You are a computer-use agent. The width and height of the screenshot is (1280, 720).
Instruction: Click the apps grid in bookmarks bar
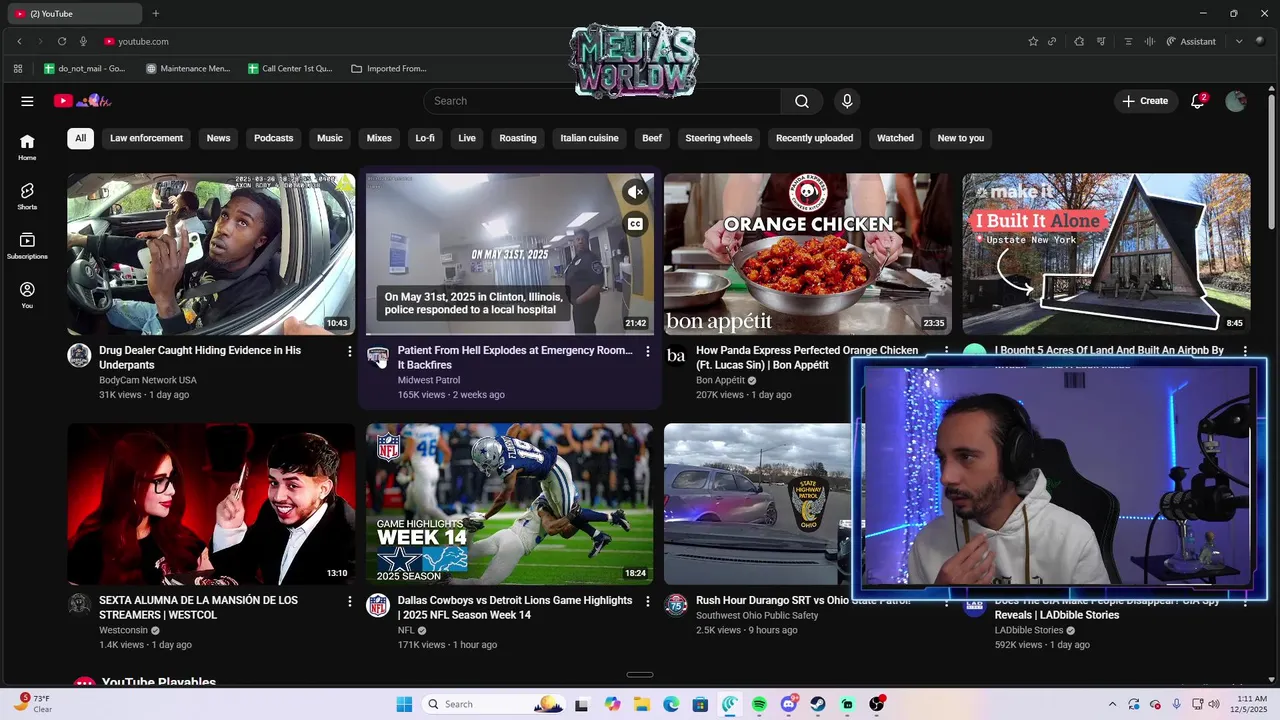(18, 69)
